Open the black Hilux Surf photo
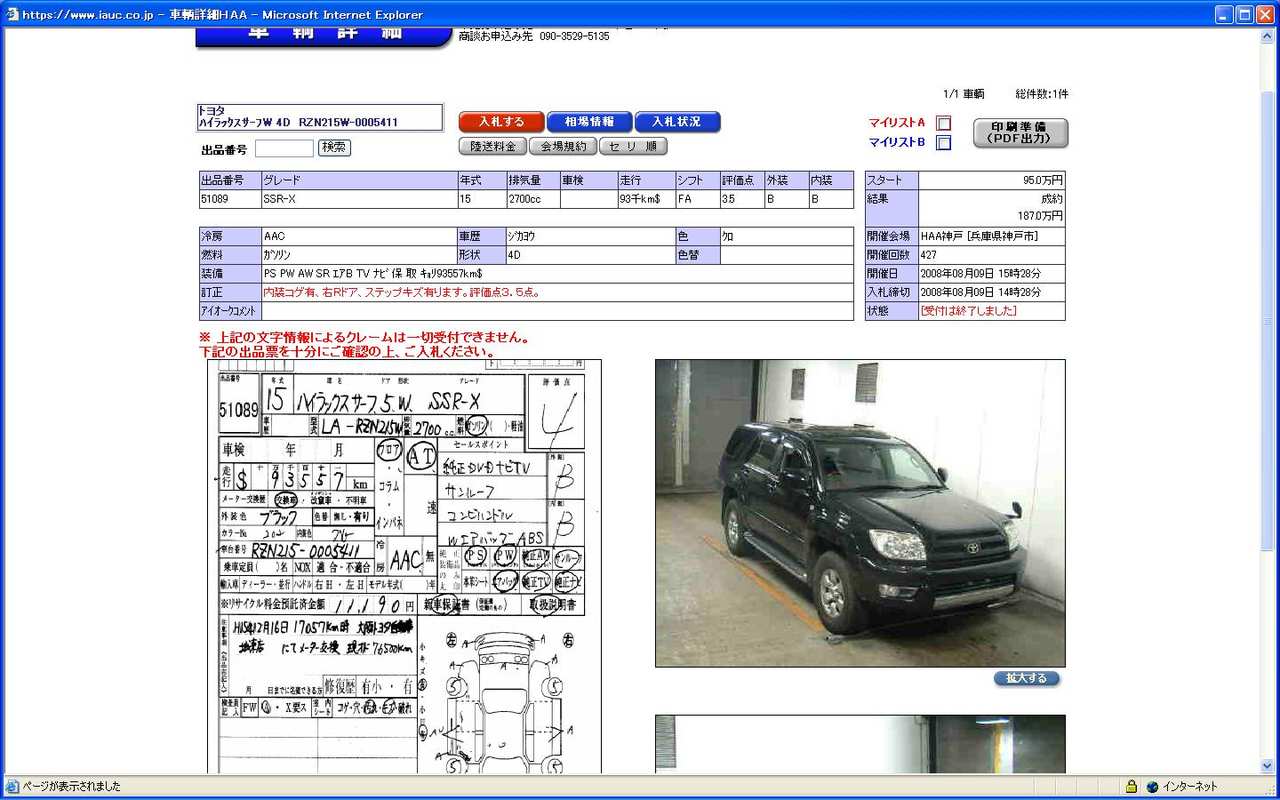The height and width of the screenshot is (800, 1280). [860, 513]
